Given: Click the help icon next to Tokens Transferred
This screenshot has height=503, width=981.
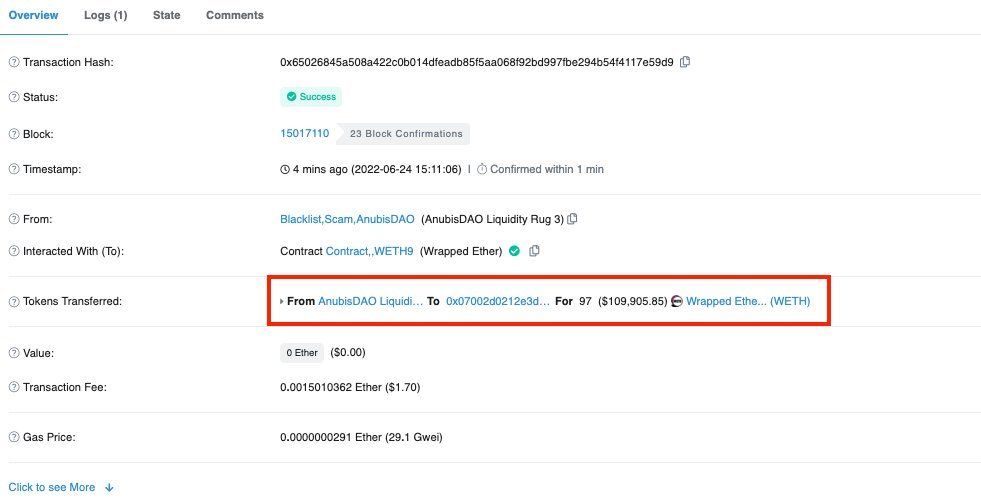Looking at the screenshot, I should [x=14, y=301].
